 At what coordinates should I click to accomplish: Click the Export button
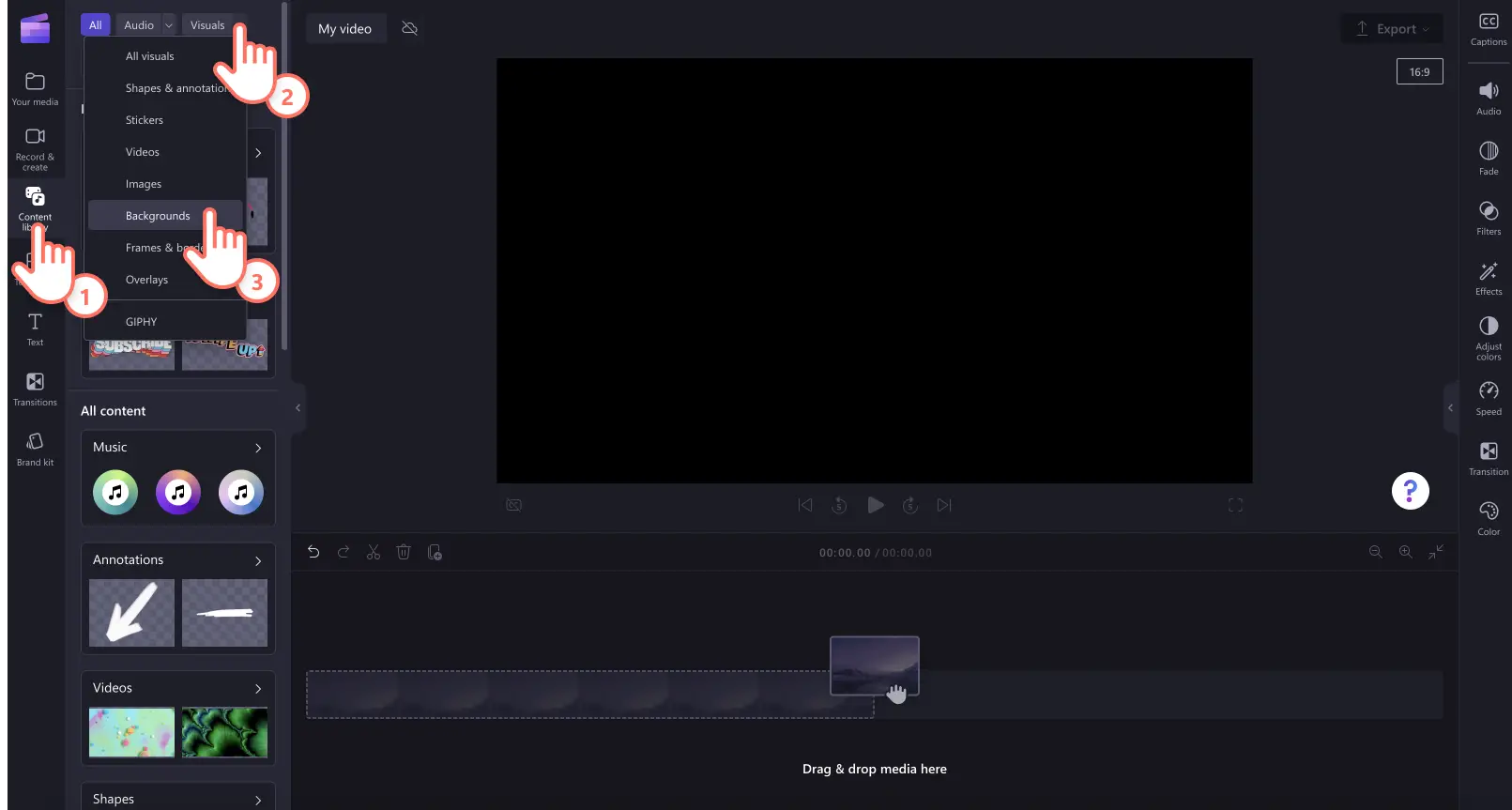[x=1391, y=29]
